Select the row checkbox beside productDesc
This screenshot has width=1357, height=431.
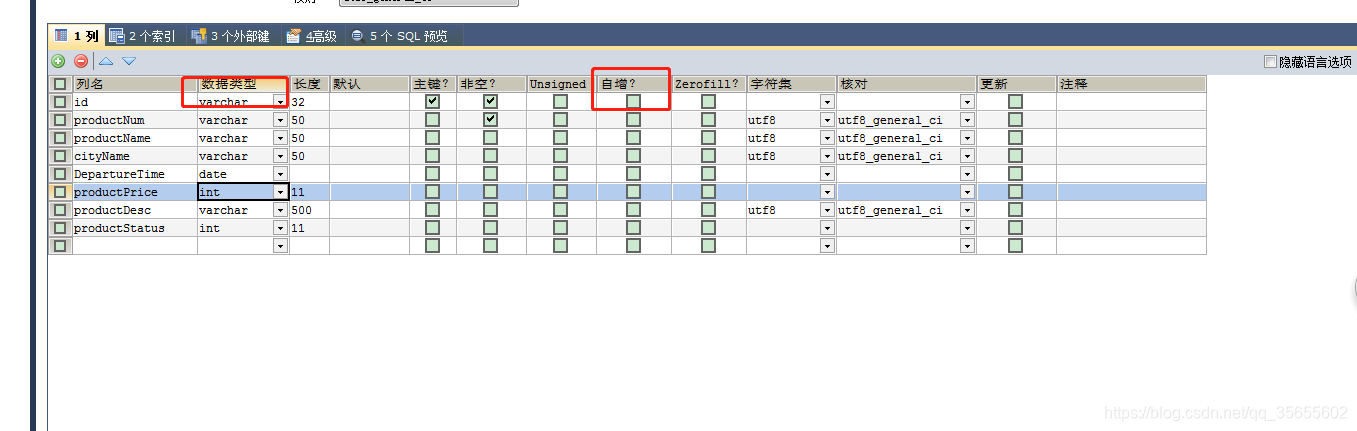[x=60, y=210]
